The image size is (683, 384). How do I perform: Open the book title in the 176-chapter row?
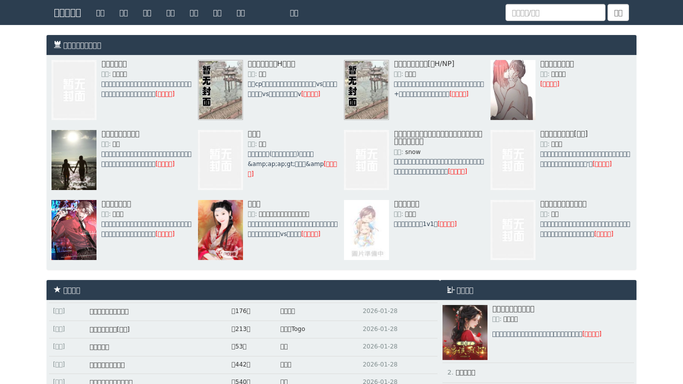(109, 312)
